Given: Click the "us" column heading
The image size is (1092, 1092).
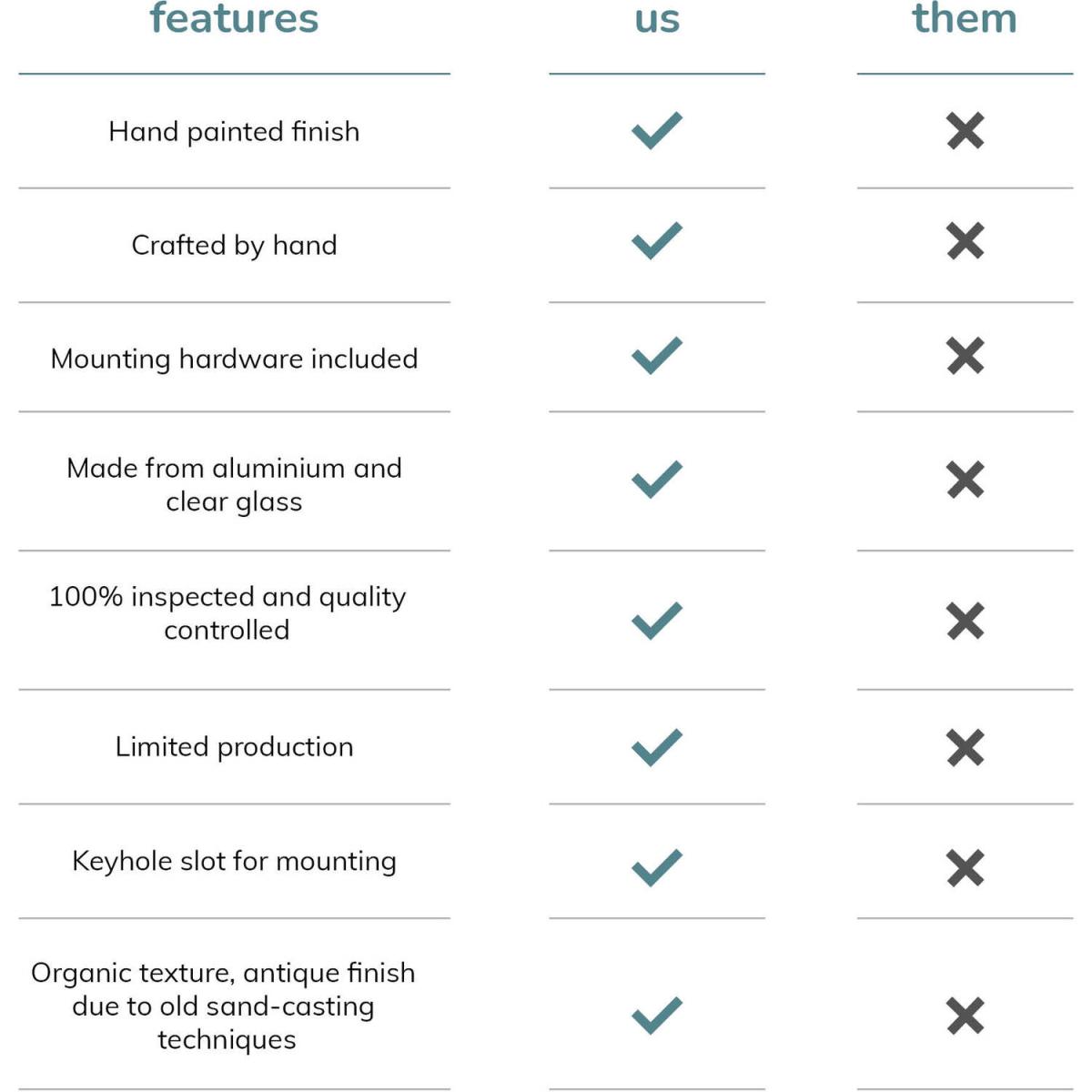Looking at the screenshot, I should (656, 18).
